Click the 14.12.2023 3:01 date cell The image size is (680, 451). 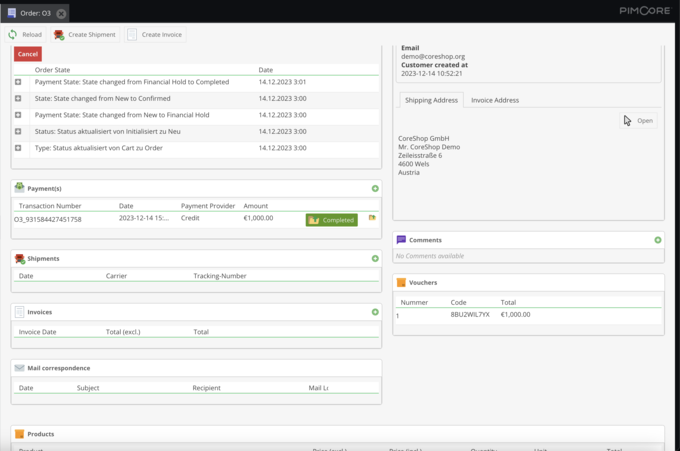(x=282, y=82)
